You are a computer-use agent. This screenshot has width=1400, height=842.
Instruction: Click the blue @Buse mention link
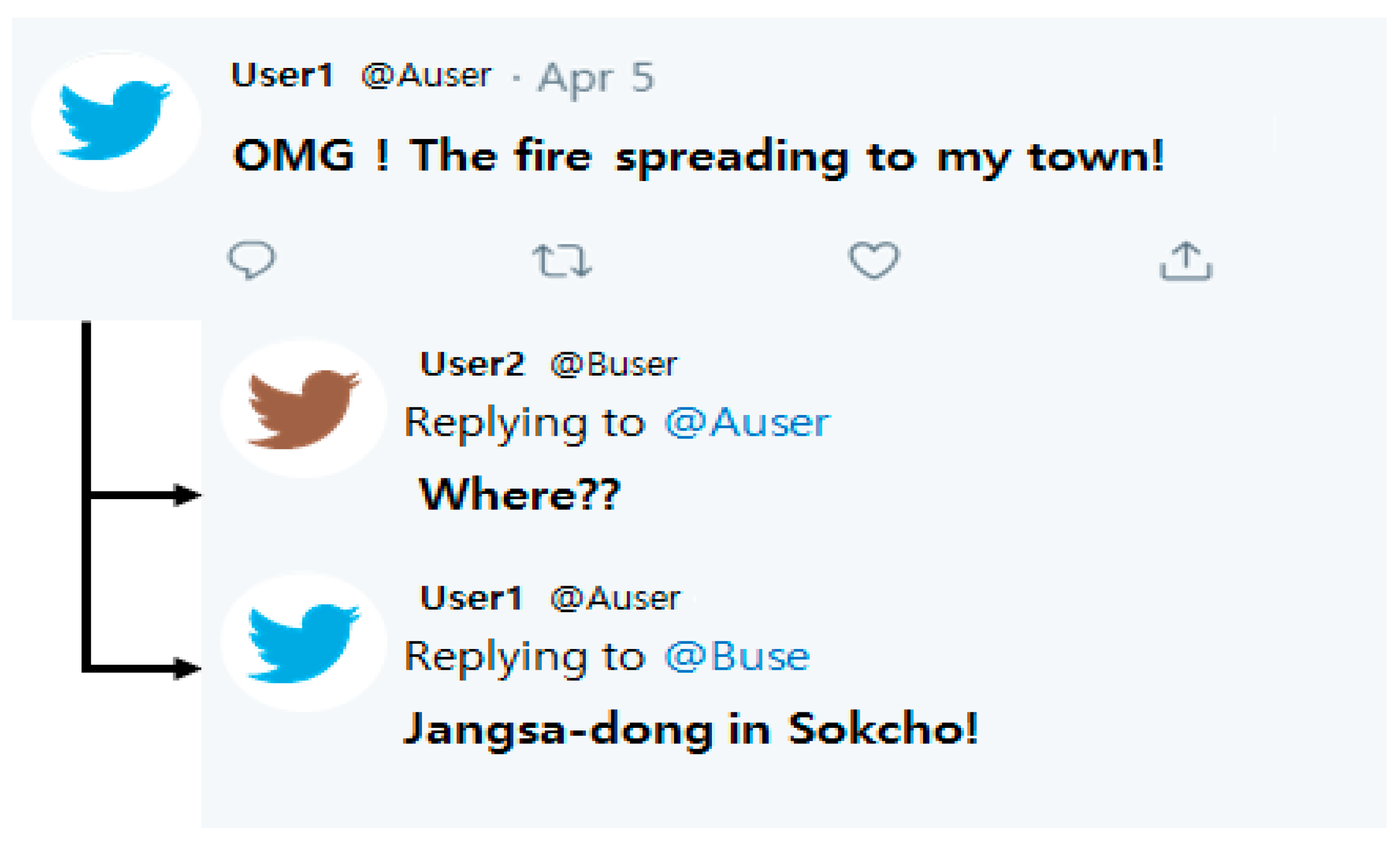point(737,656)
